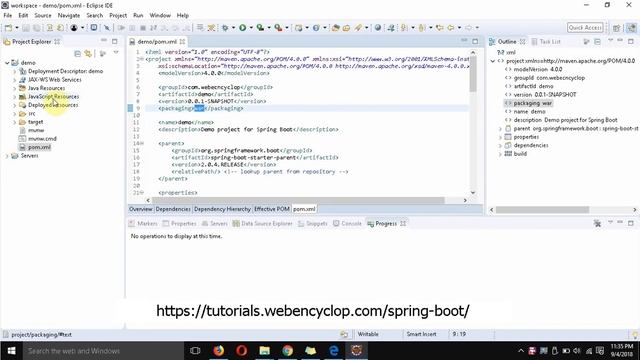
Task: Open the Window menu
Action: 160,15
